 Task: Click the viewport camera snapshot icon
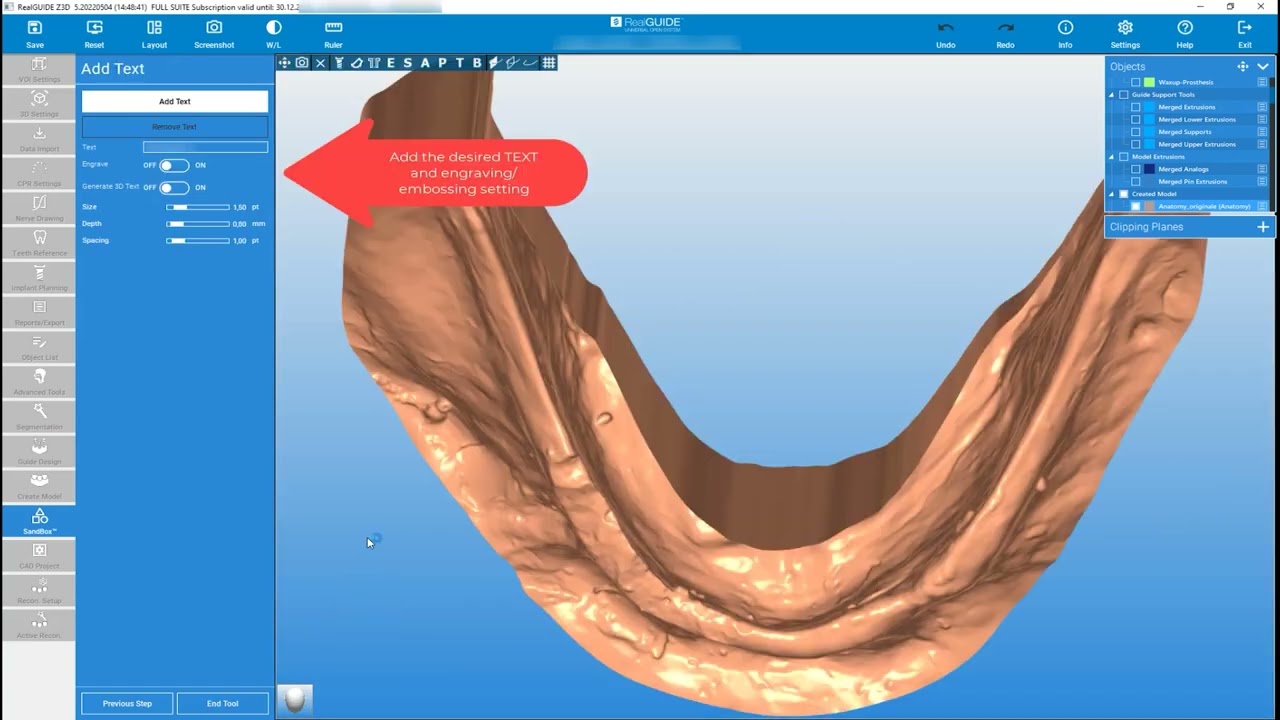tap(302, 63)
